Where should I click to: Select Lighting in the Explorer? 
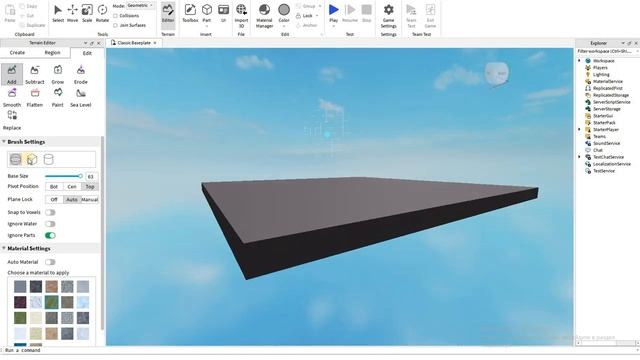[601, 75]
